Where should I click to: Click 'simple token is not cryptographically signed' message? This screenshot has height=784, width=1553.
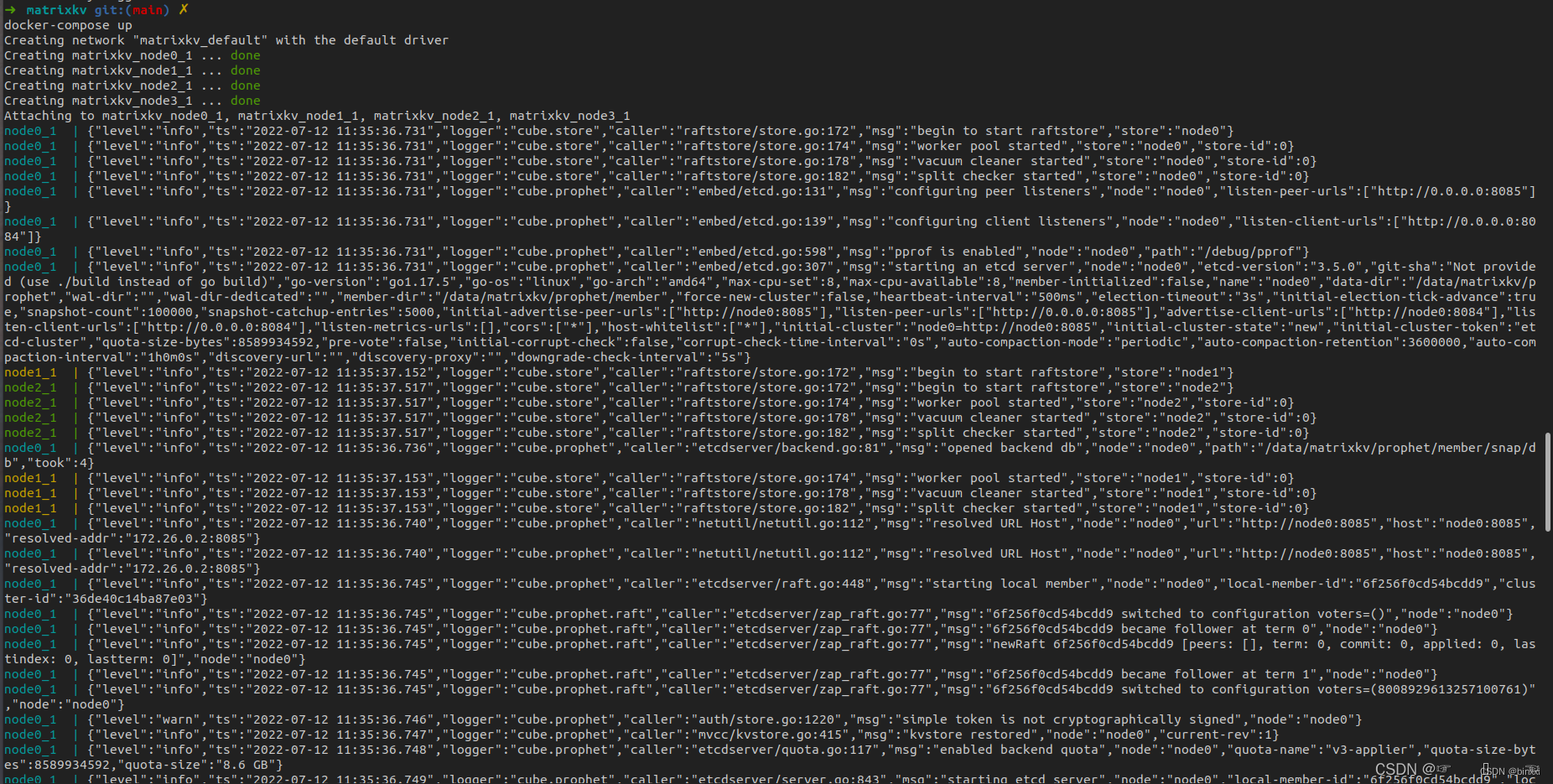point(1068,719)
